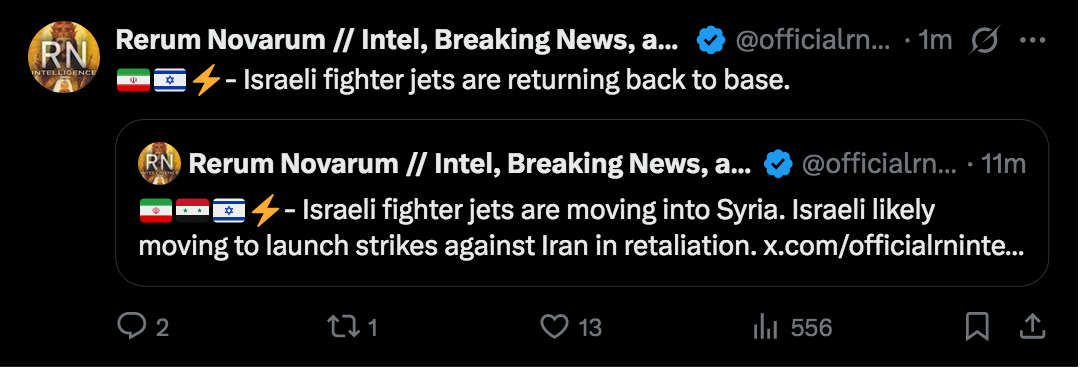Image resolution: width=1088 pixels, height=369 pixels.
Task: Click the verified badge in quoted post
Action: coord(778,164)
